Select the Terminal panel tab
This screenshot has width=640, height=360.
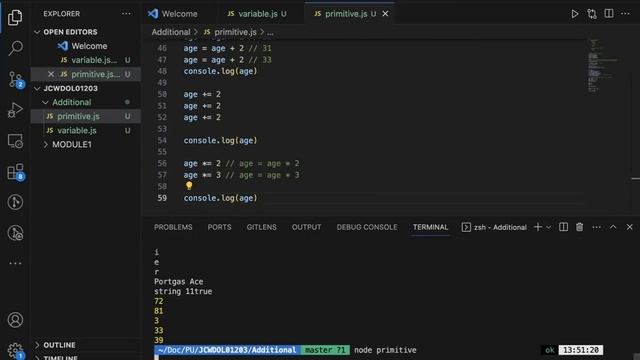pyautogui.click(x=430, y=227)
